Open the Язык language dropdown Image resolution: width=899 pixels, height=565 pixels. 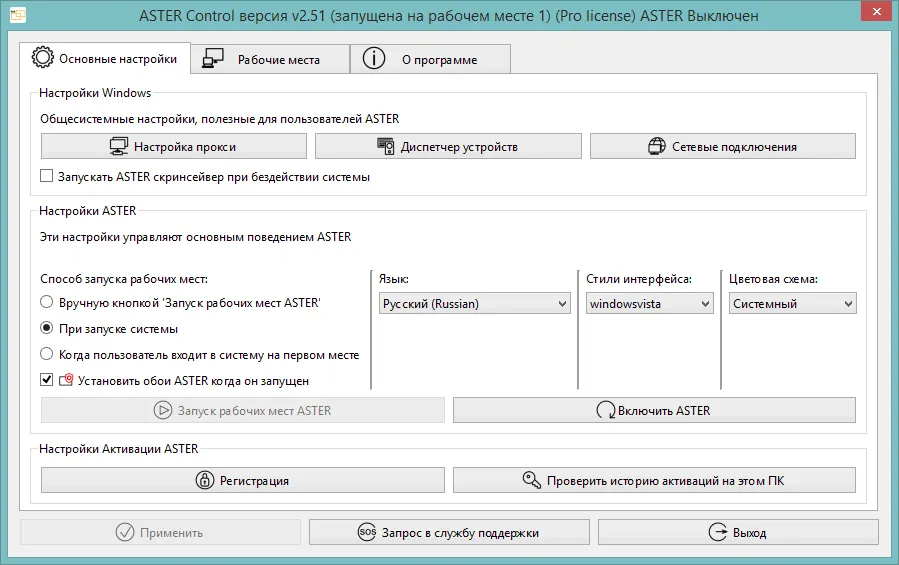tap(474, 304)
